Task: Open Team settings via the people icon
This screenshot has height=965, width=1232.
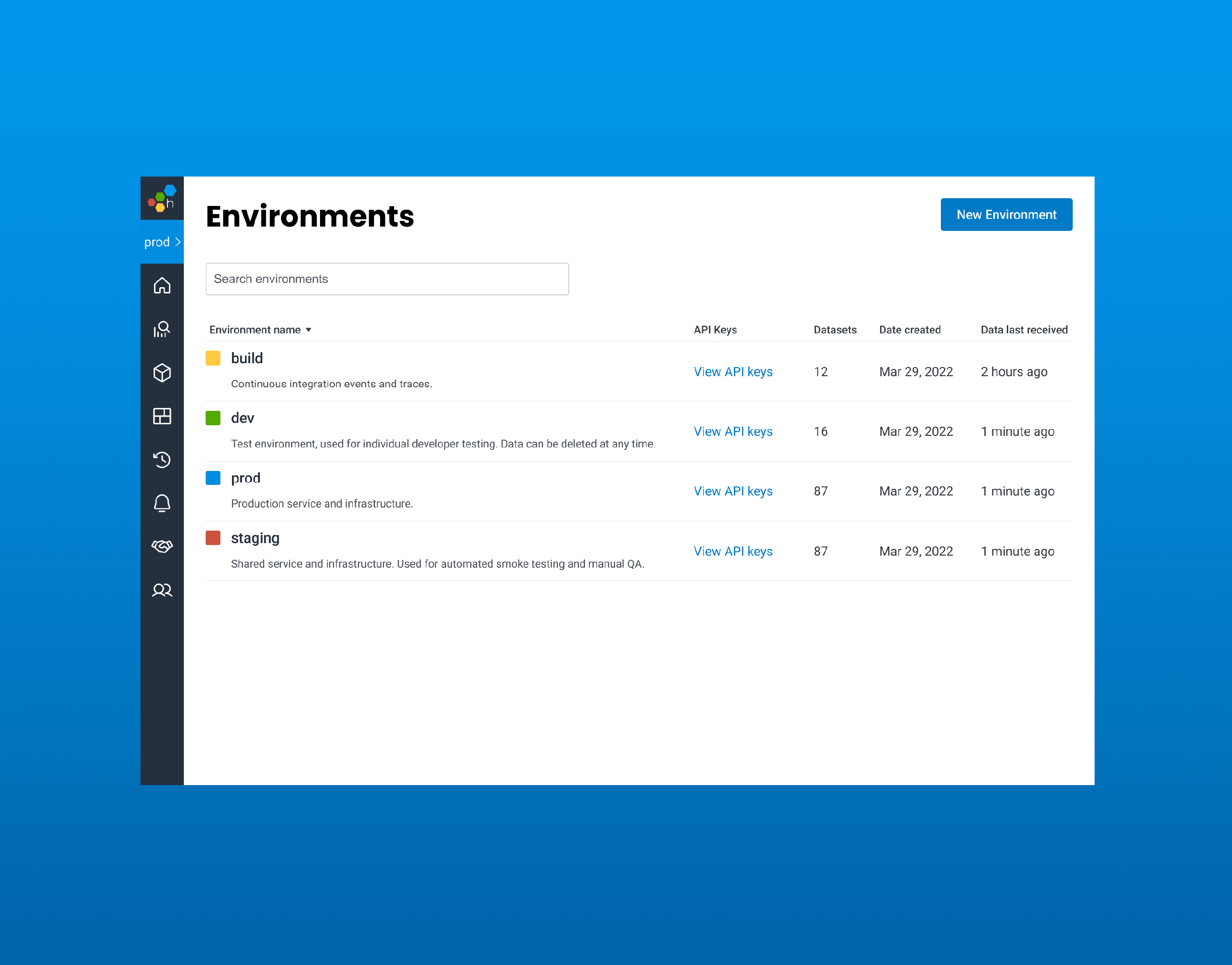Action: click(x=162, y=590)
